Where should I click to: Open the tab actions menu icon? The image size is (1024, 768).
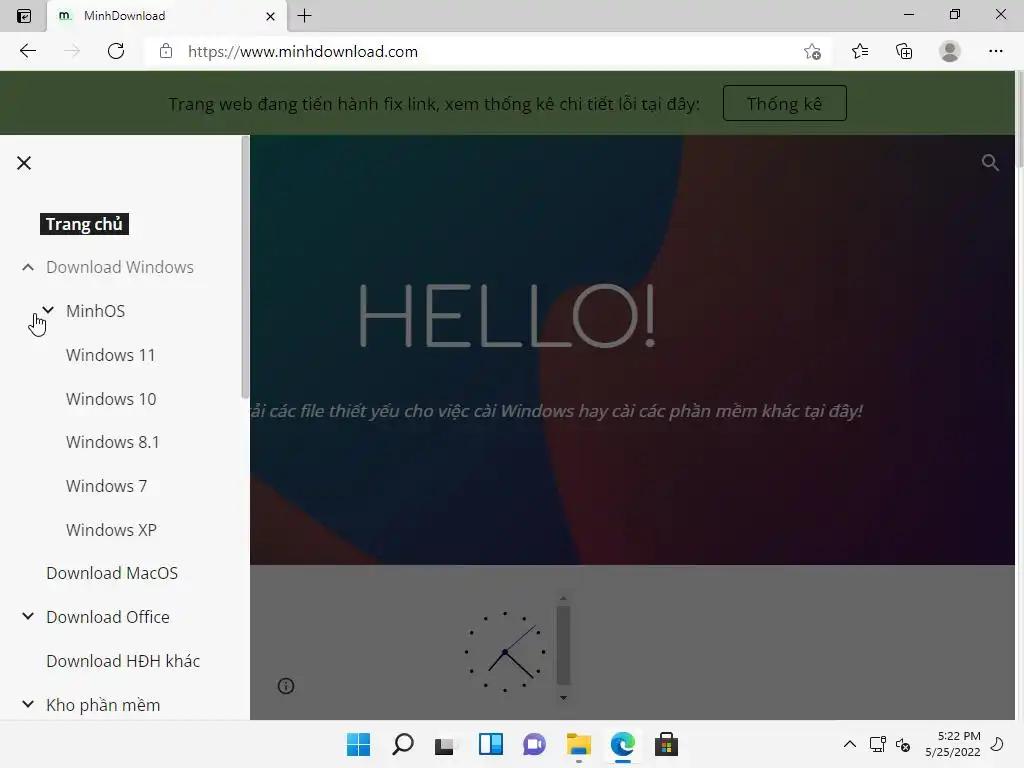click(24, 16)
